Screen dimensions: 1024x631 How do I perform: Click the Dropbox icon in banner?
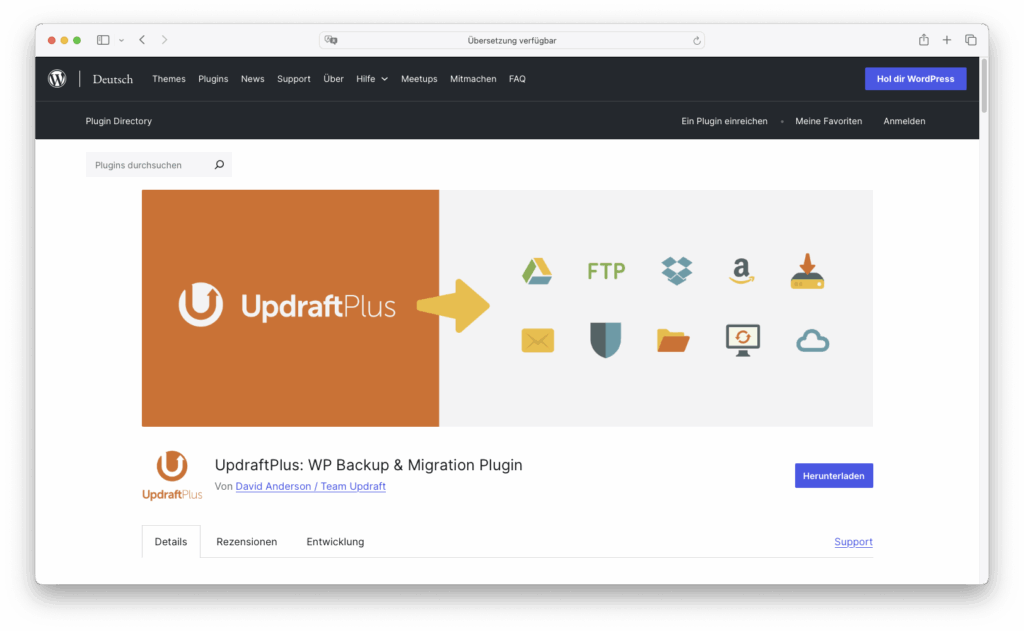(x=677, y=270)
